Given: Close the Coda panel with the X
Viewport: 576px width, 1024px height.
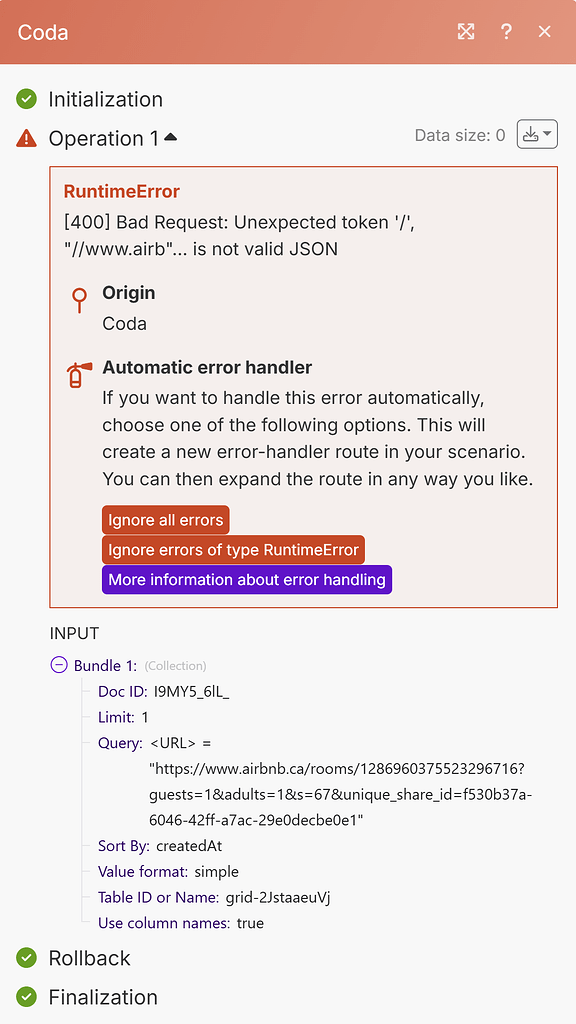Looking at the screenshot, I should (x=544, y=31).
